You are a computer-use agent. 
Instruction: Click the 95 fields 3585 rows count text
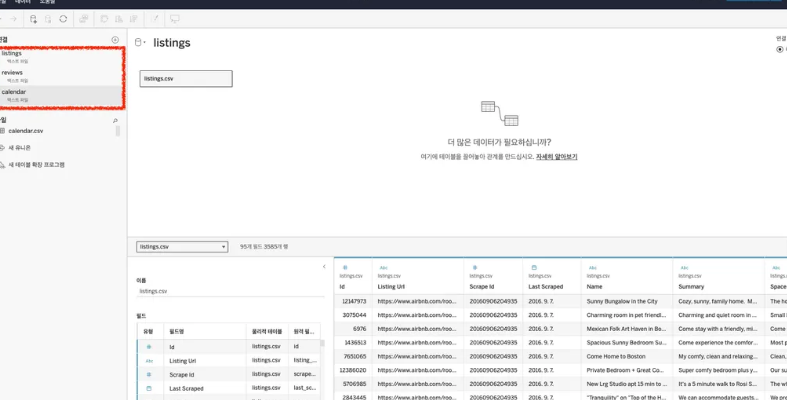(264, 247)
